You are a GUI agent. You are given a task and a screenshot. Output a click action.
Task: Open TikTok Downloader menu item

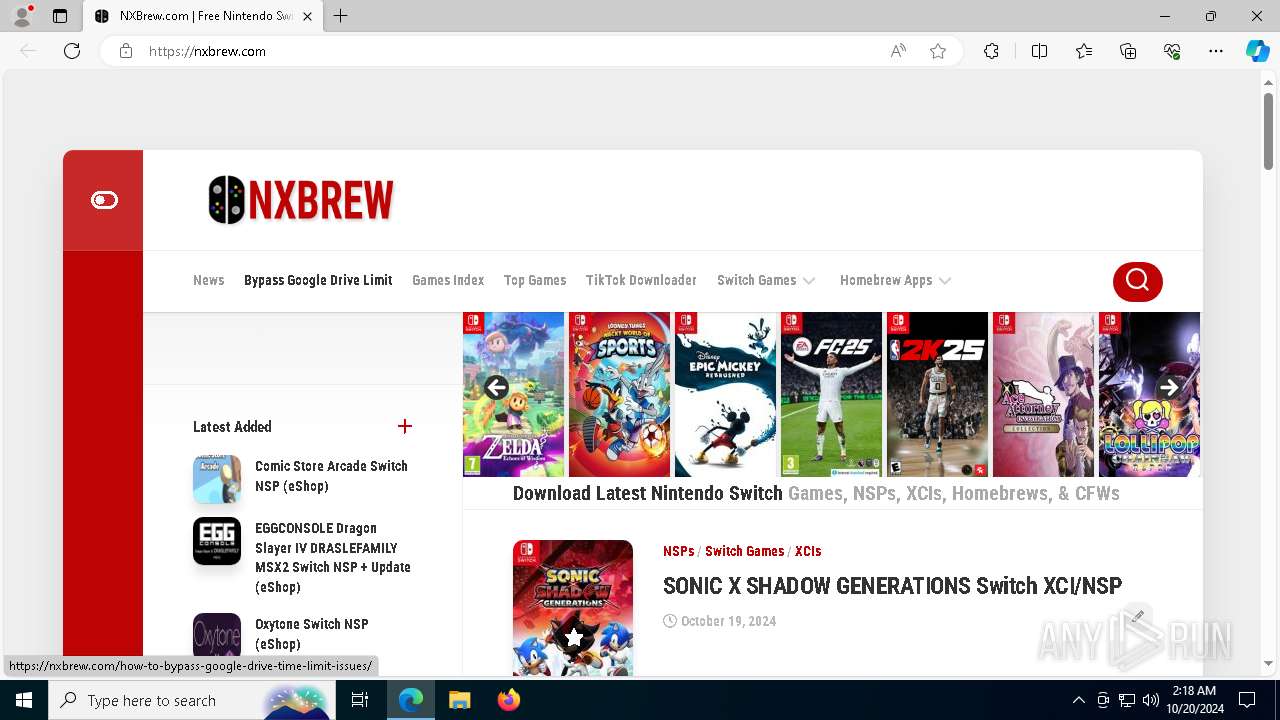pyautogui.click(x=641, y=280)
